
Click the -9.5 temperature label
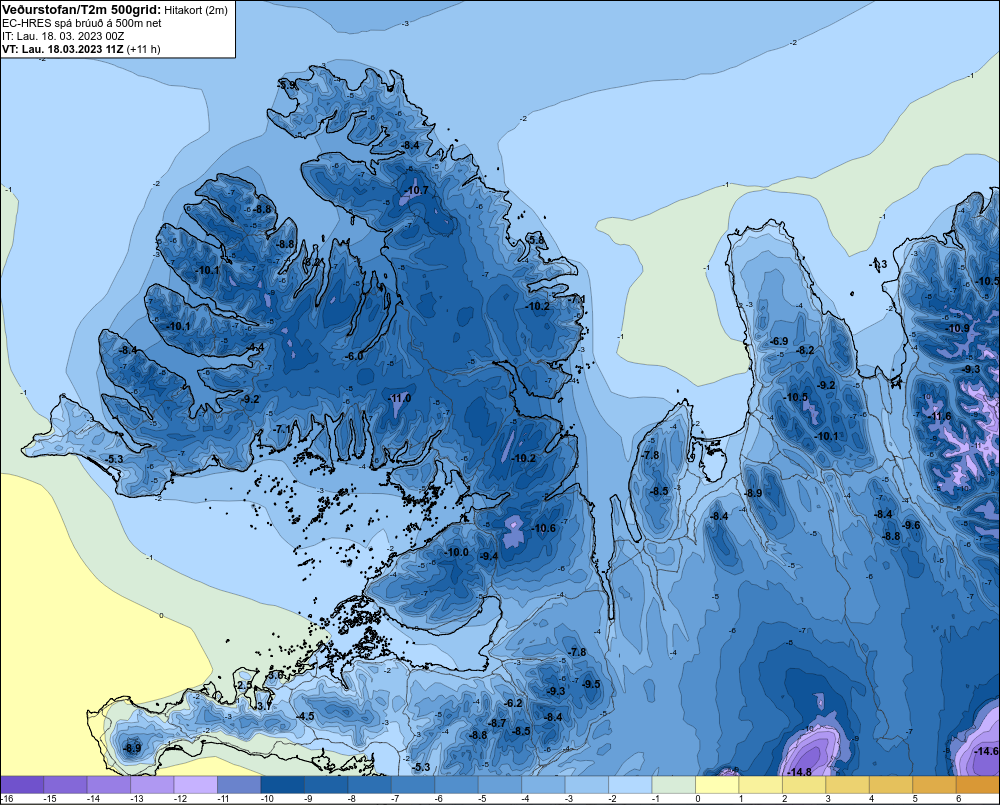click(x=591, y=684)
